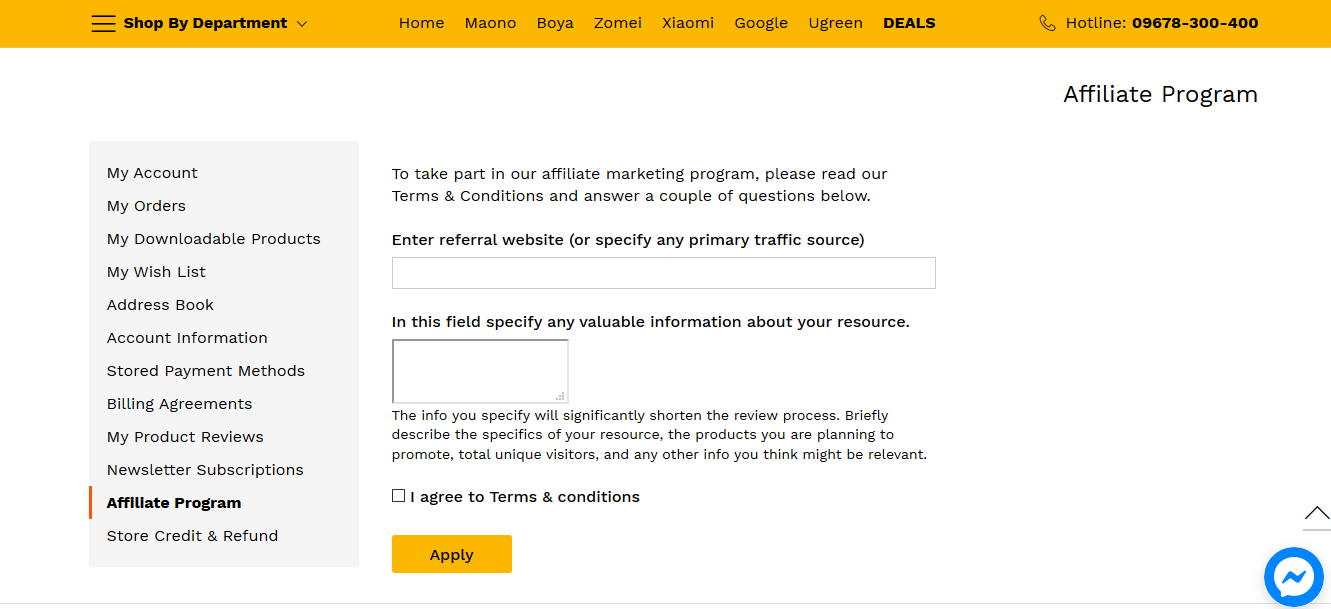Viewport: 1331px width, 609px height.
Task: Go to the DEALS menu item
Action: point(909,23)
